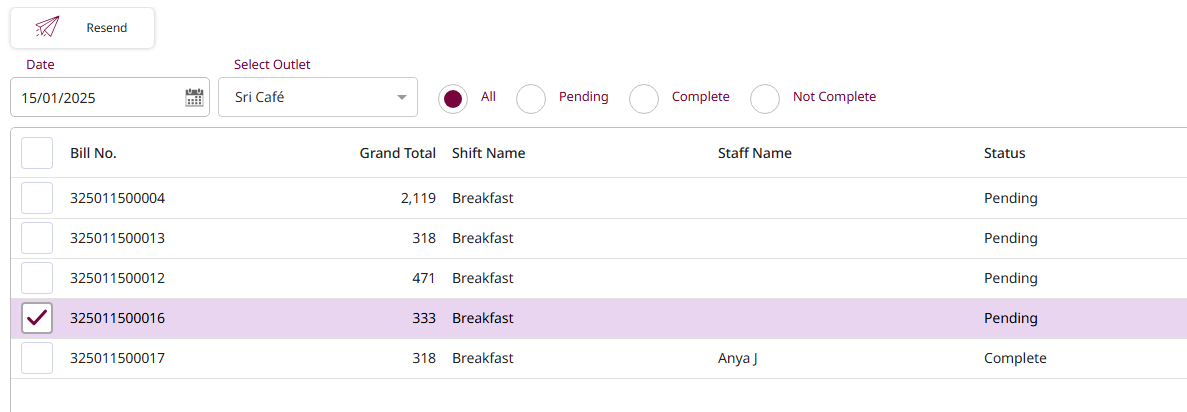1187x412 pixels.
Task: Select the All radio button
Action: (x=453, y=98)
